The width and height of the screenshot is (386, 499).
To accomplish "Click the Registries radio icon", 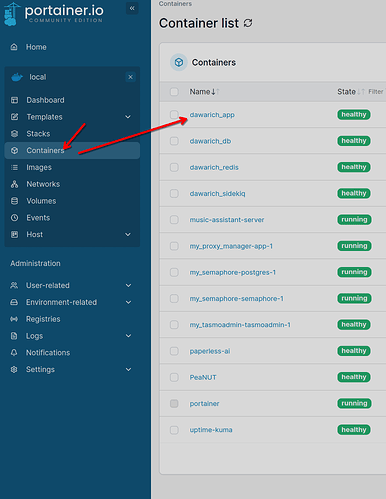I will click(14, 319).
